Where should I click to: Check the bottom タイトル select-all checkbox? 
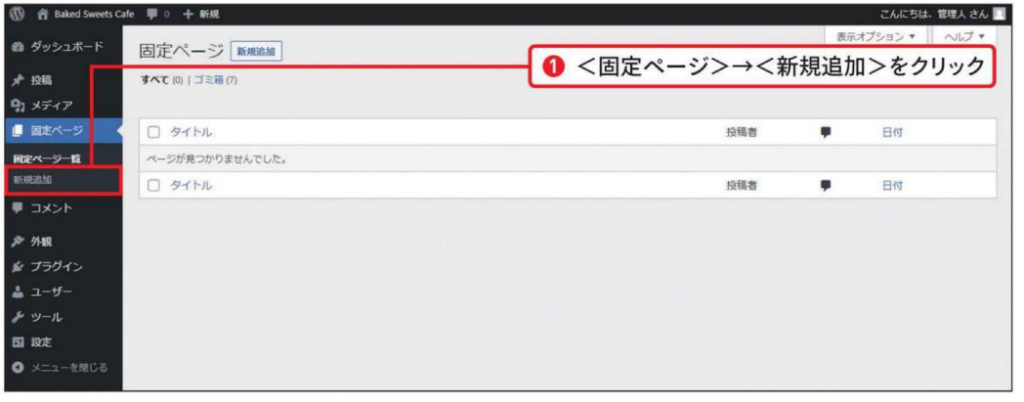click(154, 185)
